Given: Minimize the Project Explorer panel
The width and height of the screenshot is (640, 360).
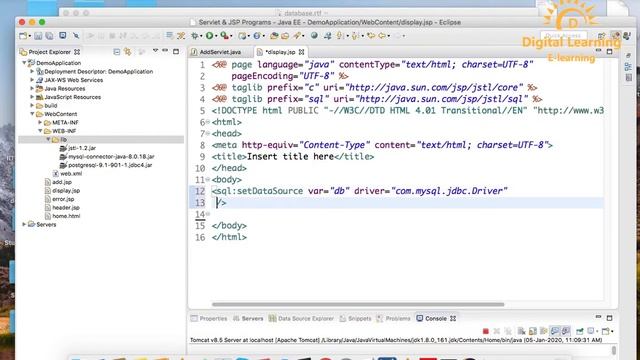Looking at the screenshot, I should [165, 51].
